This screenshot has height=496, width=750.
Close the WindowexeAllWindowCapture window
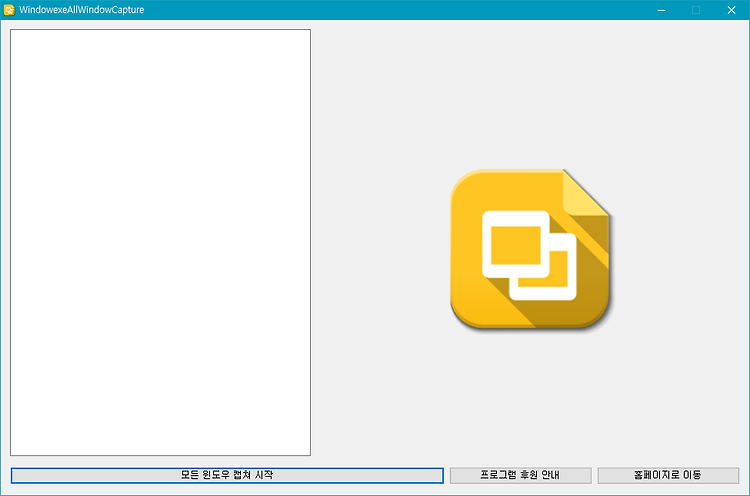point(731,10)
